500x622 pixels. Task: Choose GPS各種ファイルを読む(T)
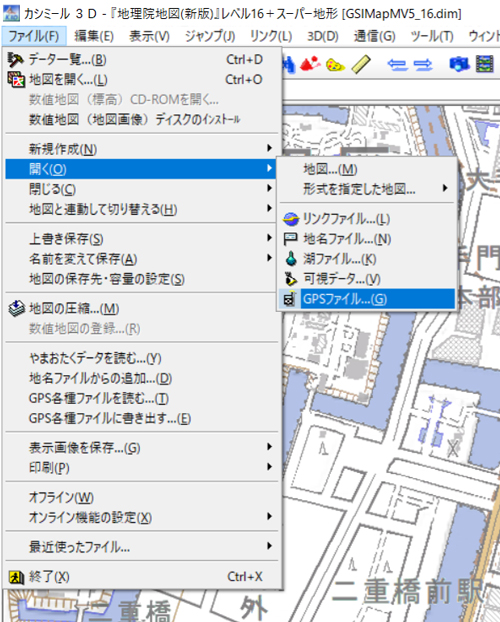point(142,398)
